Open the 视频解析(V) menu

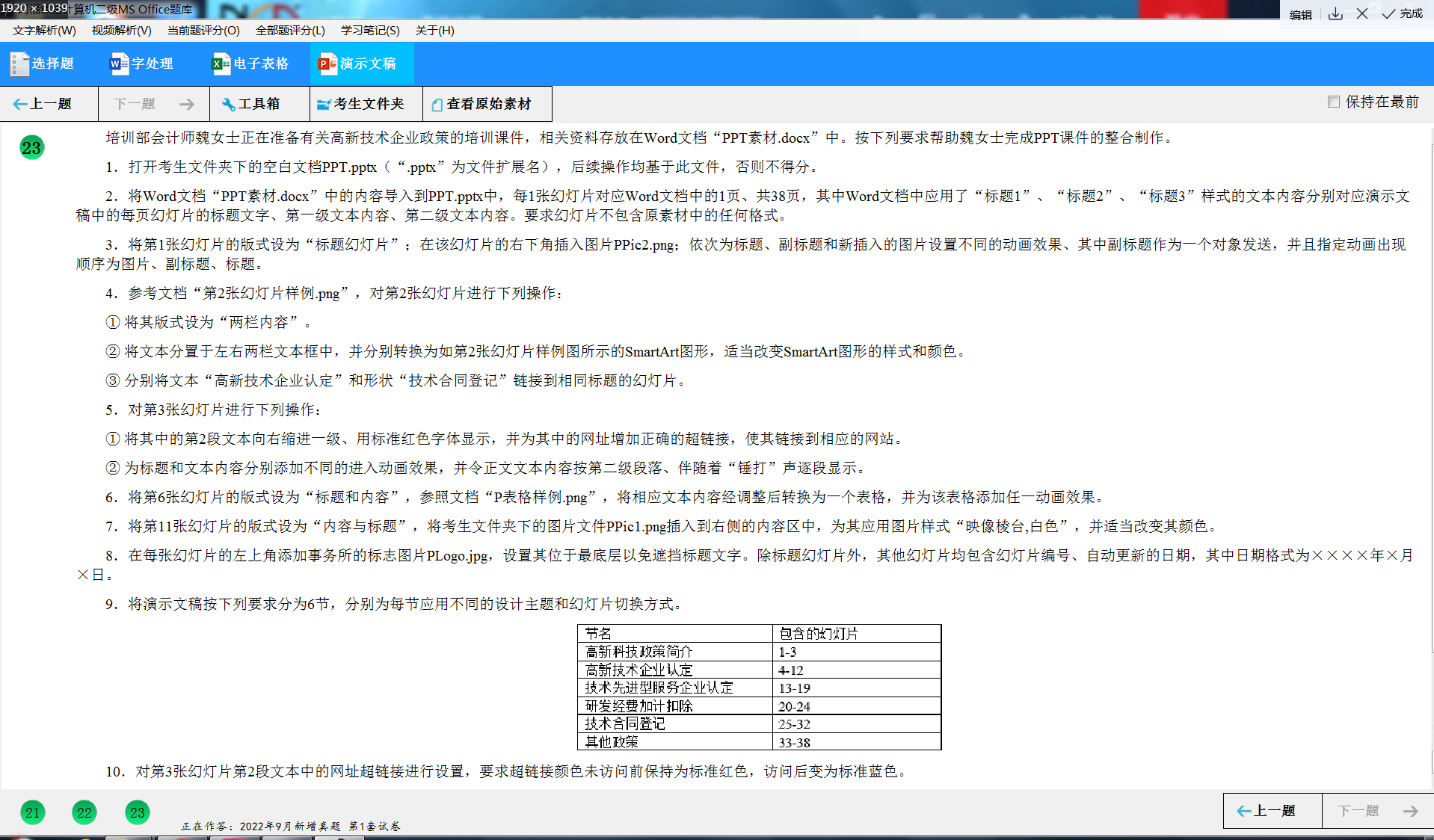[121, 31]
